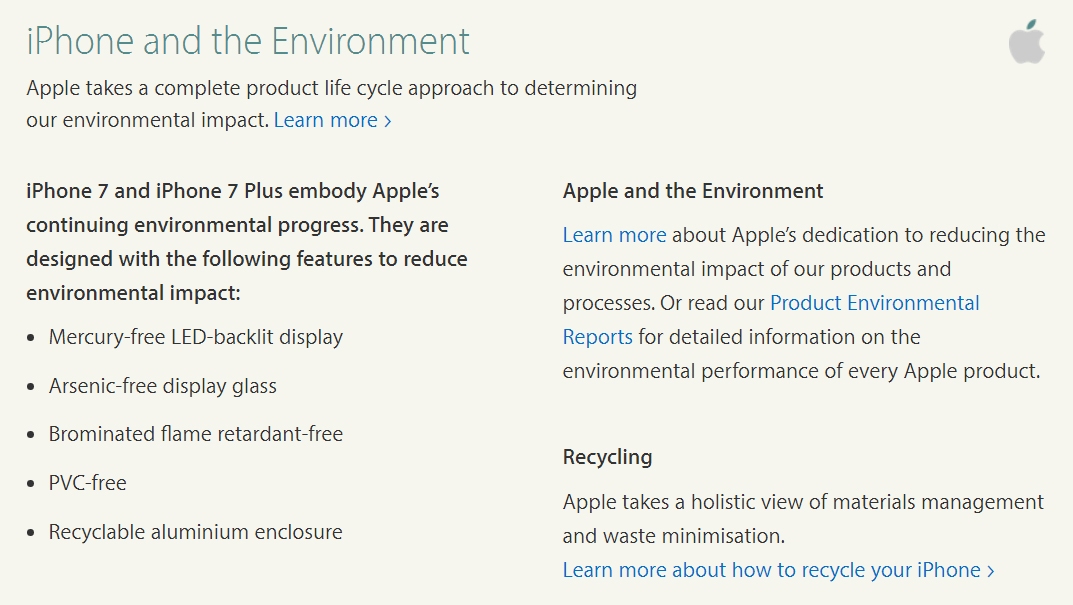Click the Reports link text
The height and width of the screenshot is (605, 1073).
click(597, 337)
